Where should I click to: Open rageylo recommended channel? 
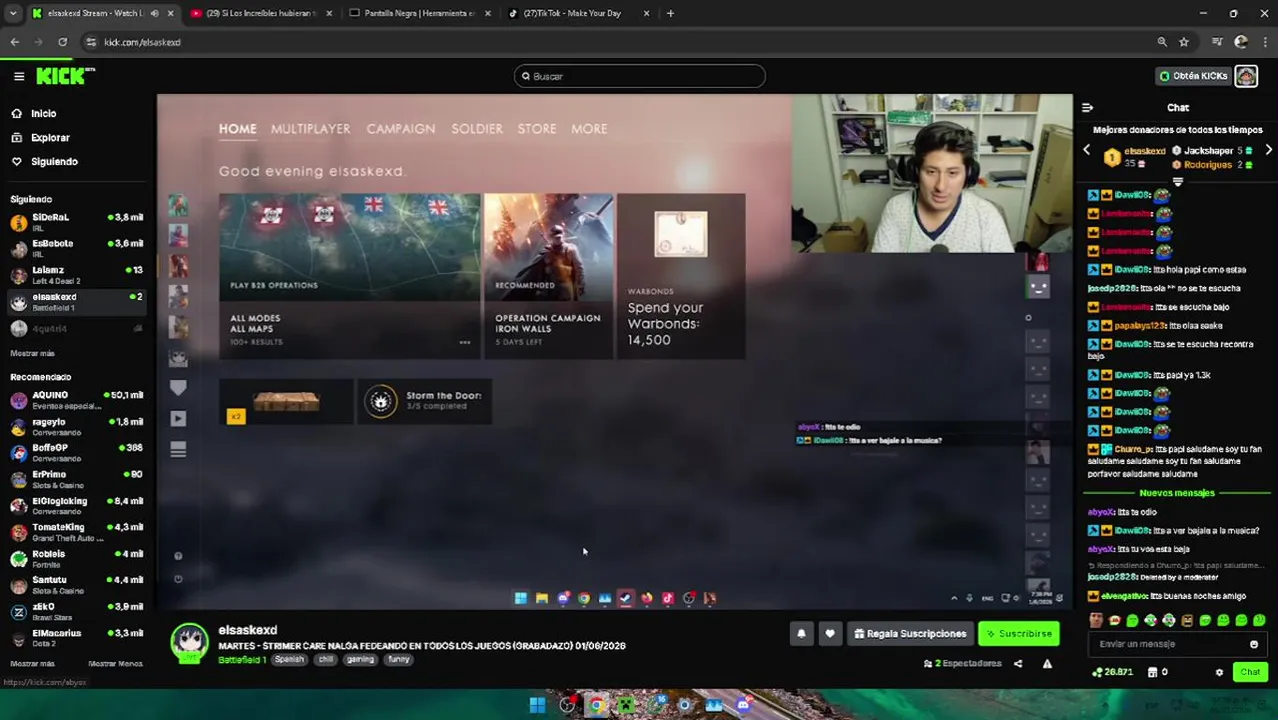tap(76, 427)
